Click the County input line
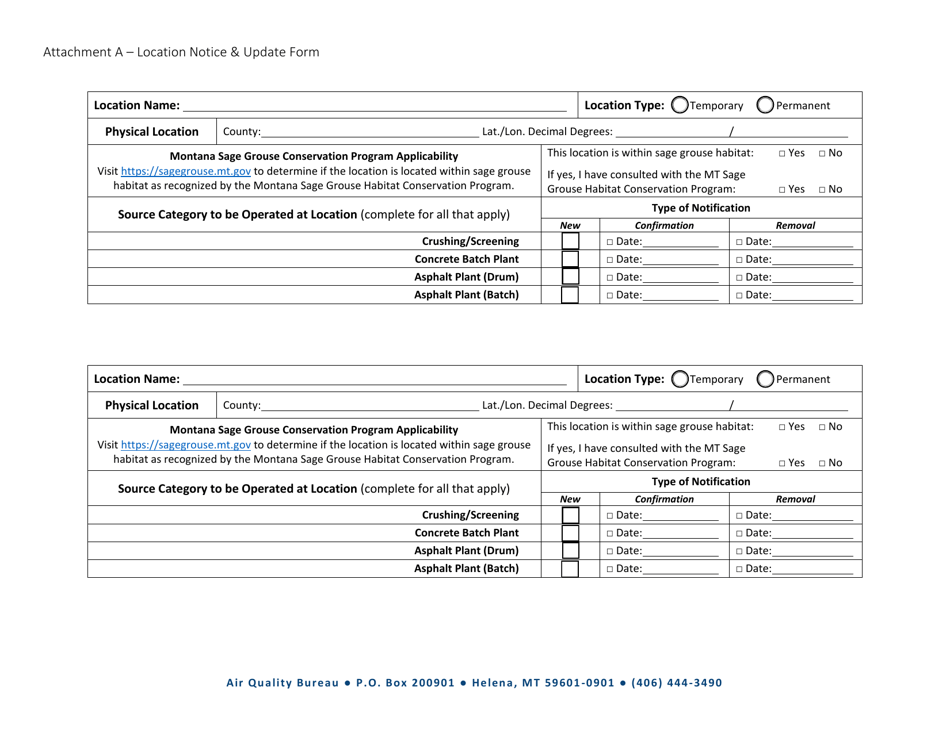 [x=360, y=131]
